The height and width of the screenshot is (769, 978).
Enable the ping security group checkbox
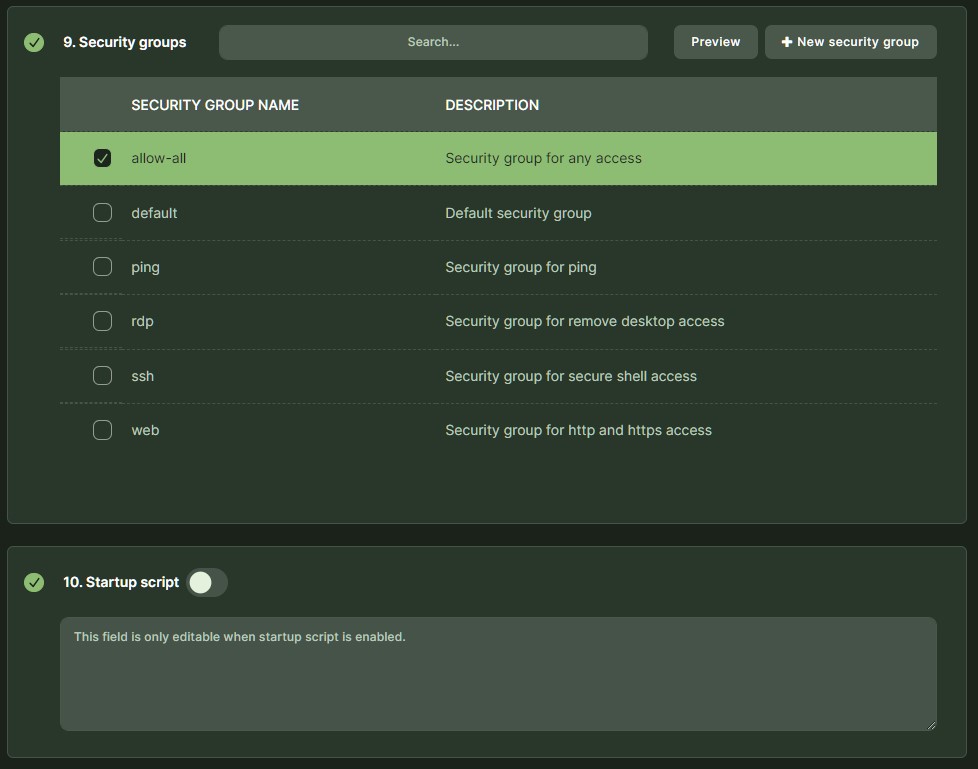(x=102, y=267)
